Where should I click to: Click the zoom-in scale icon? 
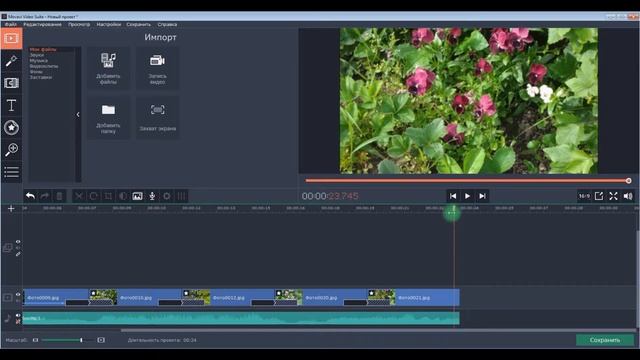[101, 340]
